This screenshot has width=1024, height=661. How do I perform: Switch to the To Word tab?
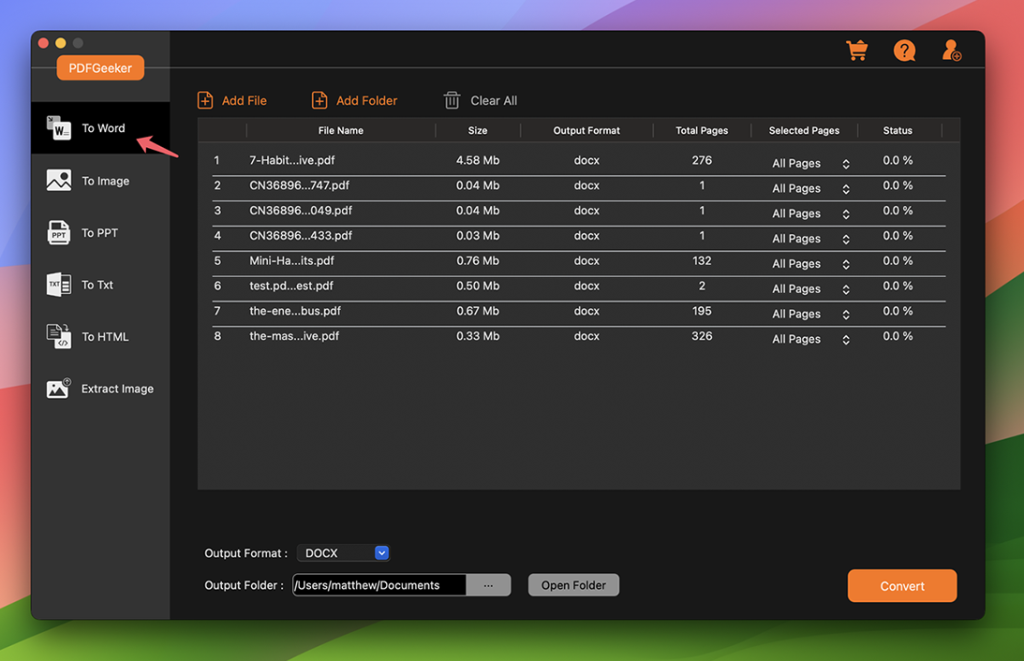click(x=101, y=128)
